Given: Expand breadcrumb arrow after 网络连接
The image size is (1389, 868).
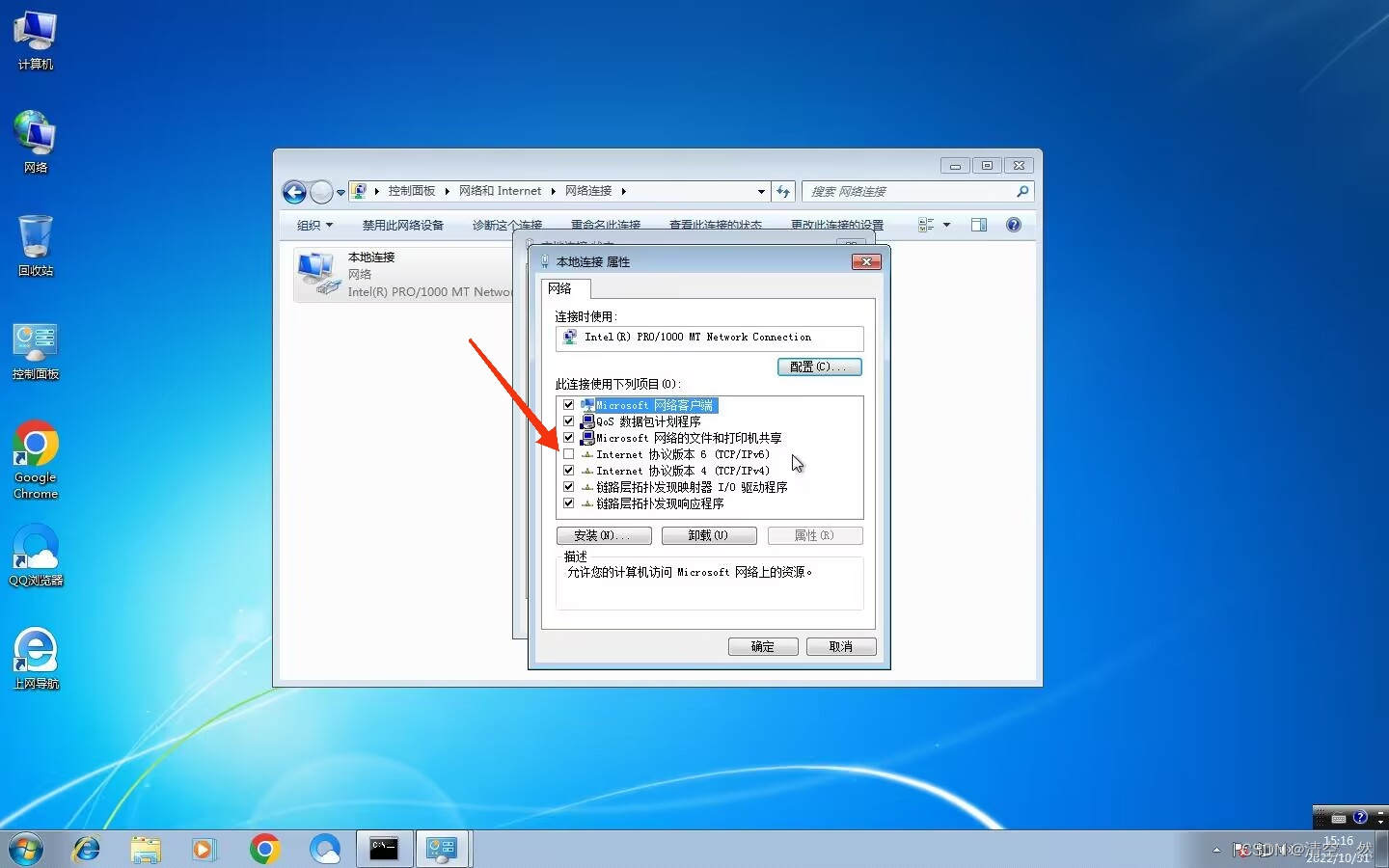Looking at the screenshot, I should tap(623, 191).
